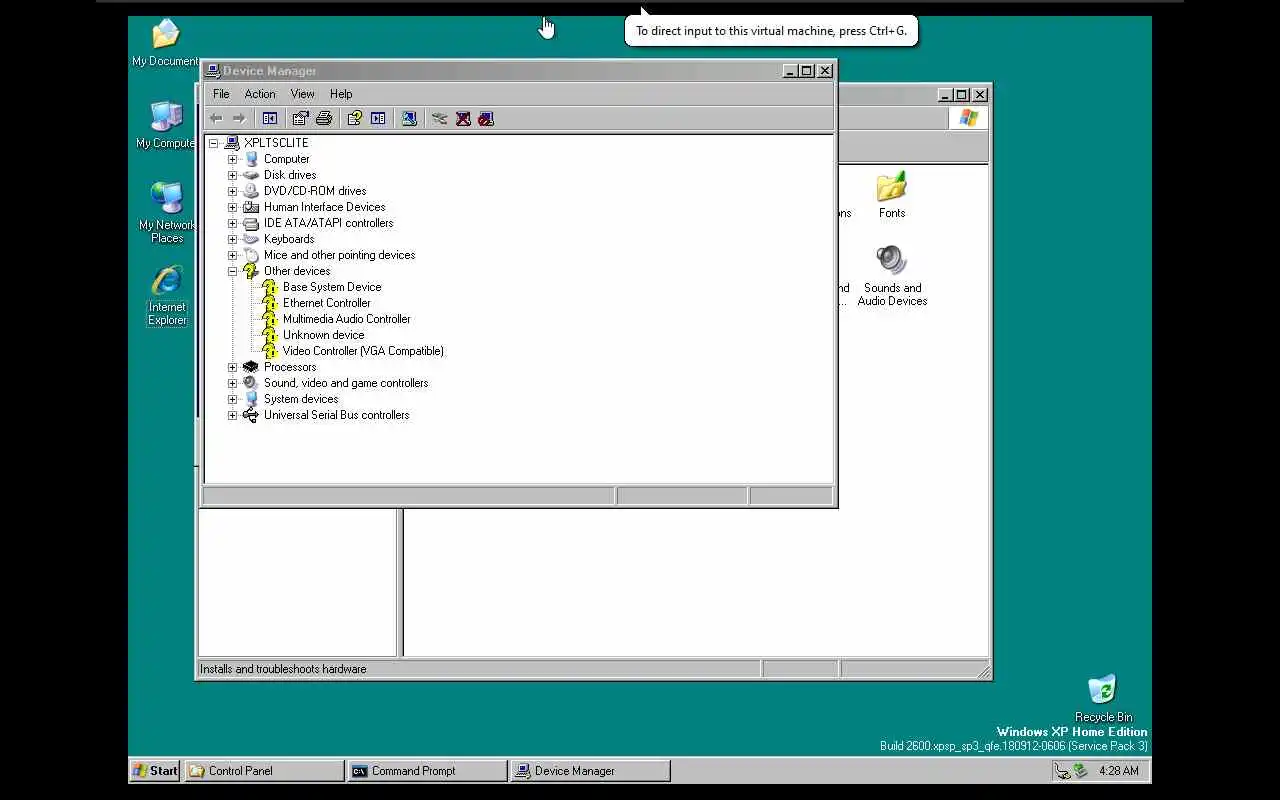Image resolution: width=1280 pixels, height=800 pixels.
Task: Select 'Mice and other pointing devices' label
Action: (339, 255)
